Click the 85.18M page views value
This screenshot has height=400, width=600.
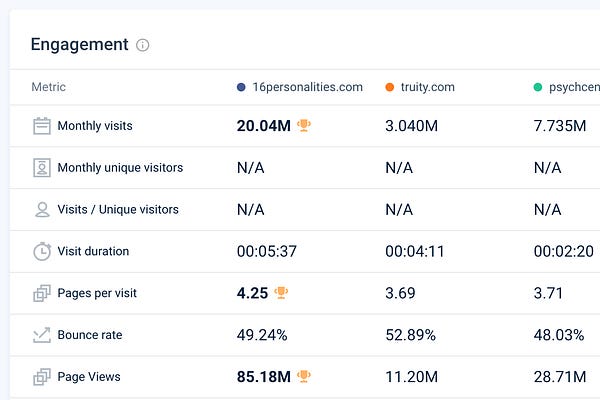[x=264, y=377]
